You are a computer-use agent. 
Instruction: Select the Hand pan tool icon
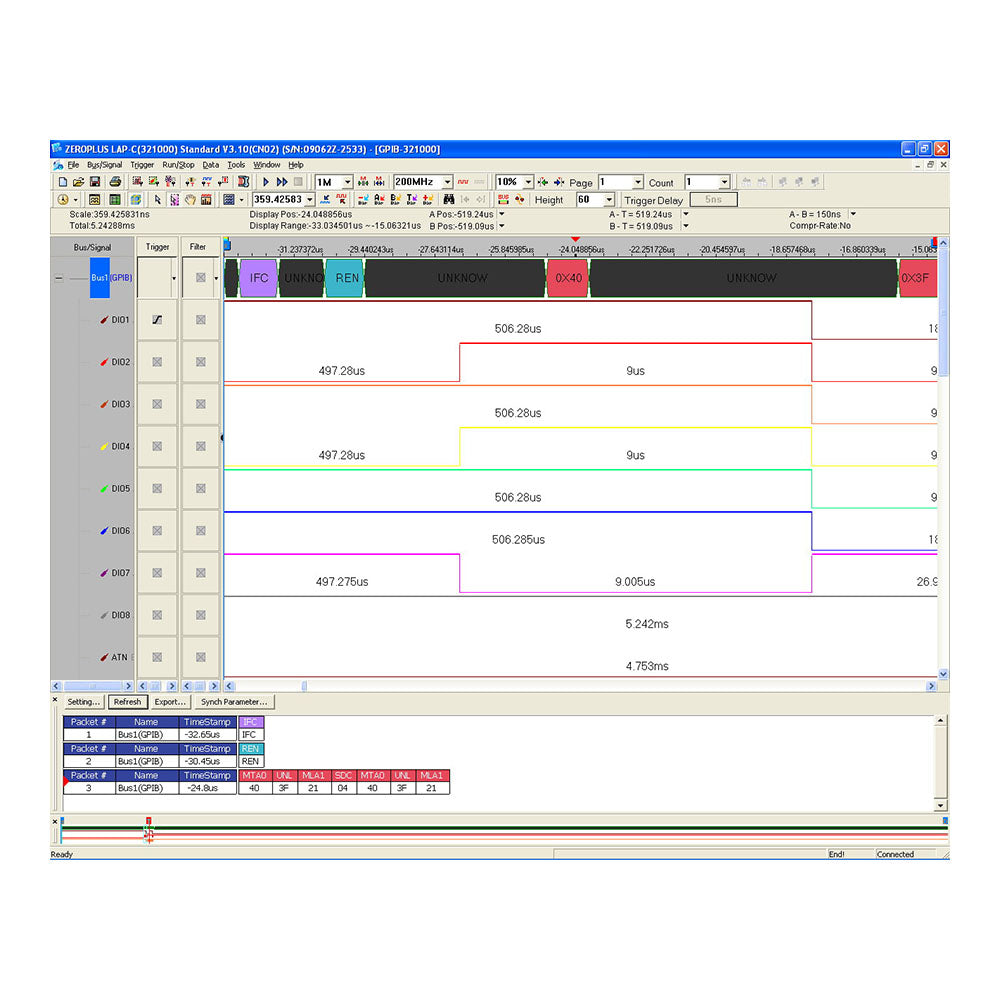(188, 199)
